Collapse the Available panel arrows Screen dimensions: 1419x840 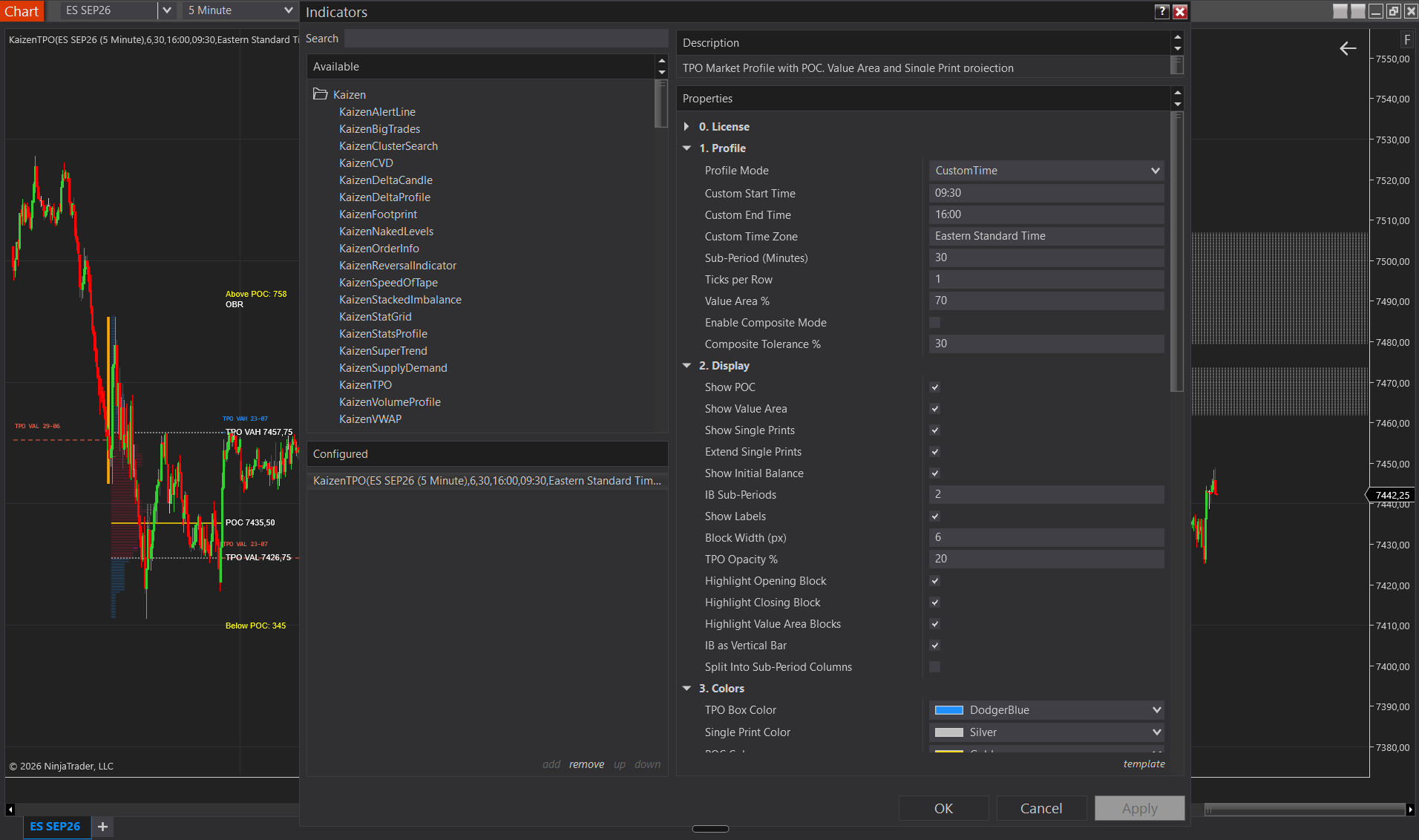tap(661, 67)
